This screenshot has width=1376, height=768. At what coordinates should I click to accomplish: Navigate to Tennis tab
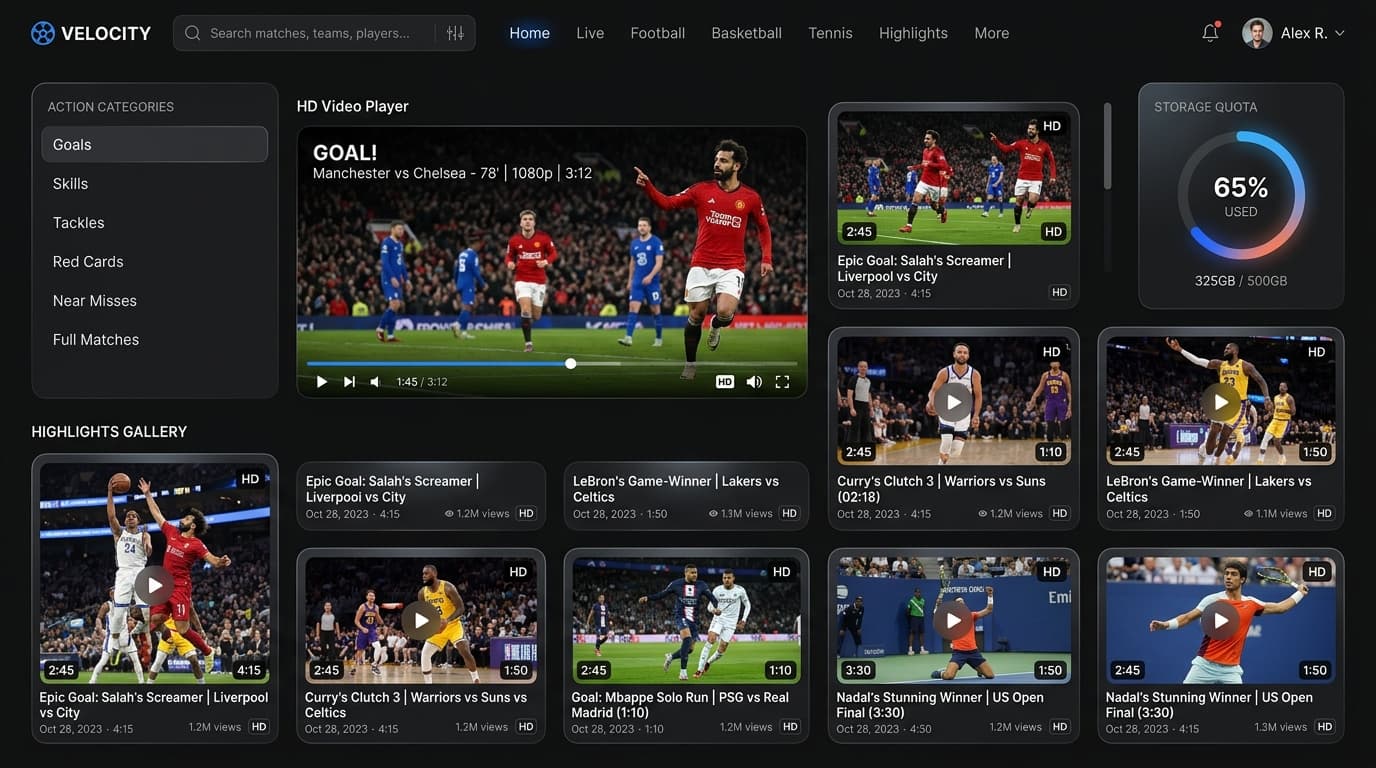point(830,33)
